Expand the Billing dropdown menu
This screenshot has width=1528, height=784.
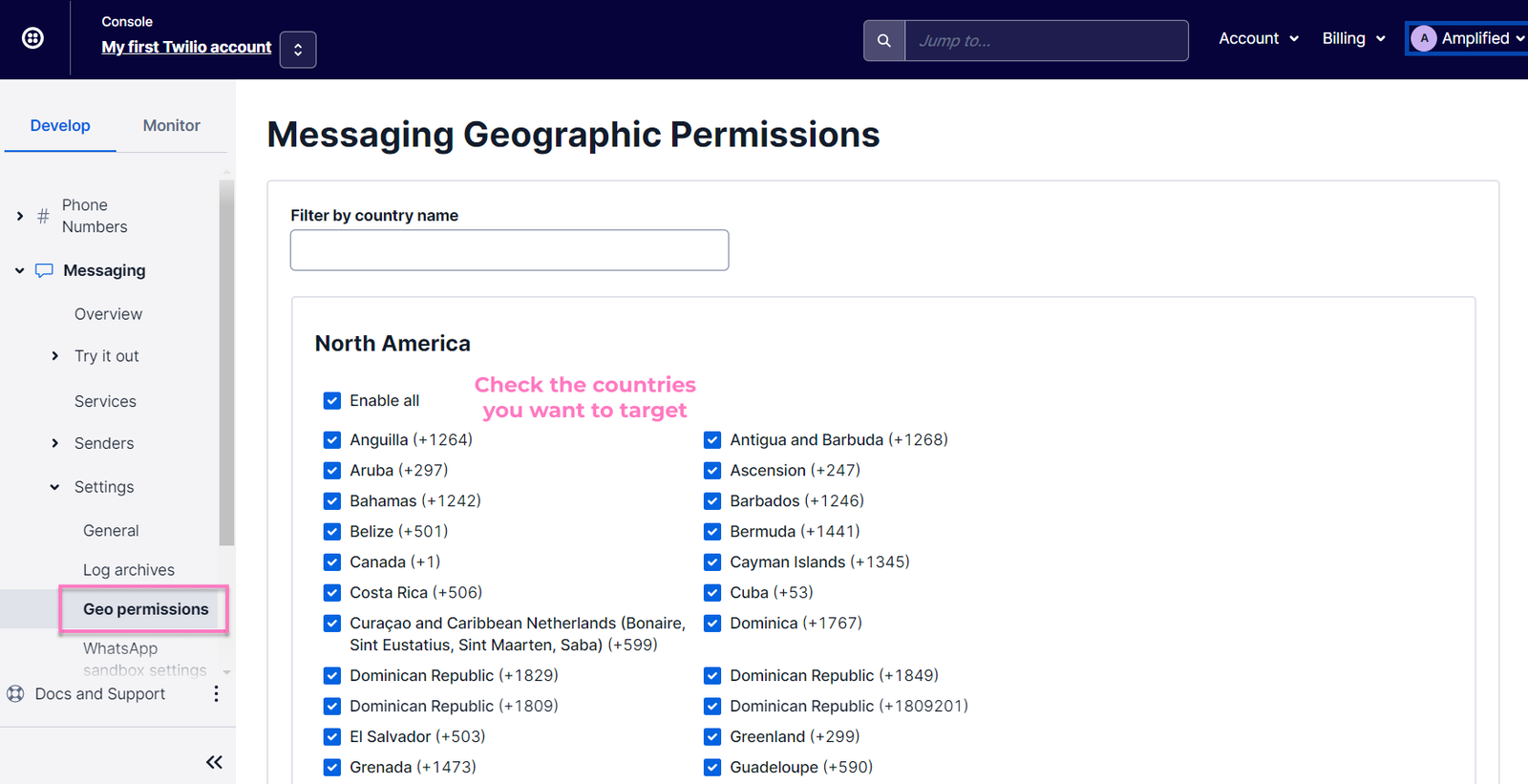[1353, 38]
